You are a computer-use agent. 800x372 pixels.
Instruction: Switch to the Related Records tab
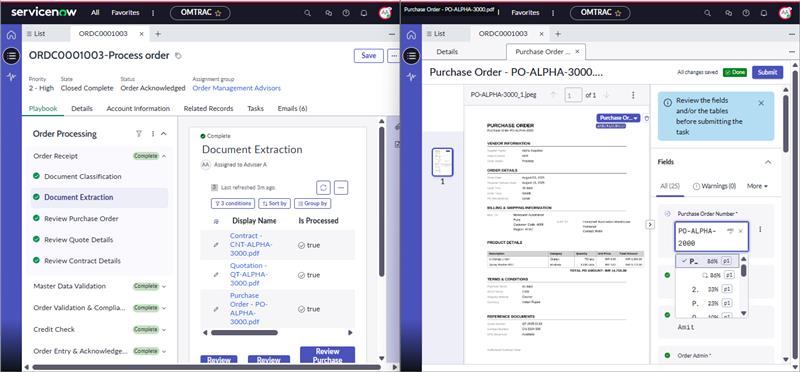208,109
